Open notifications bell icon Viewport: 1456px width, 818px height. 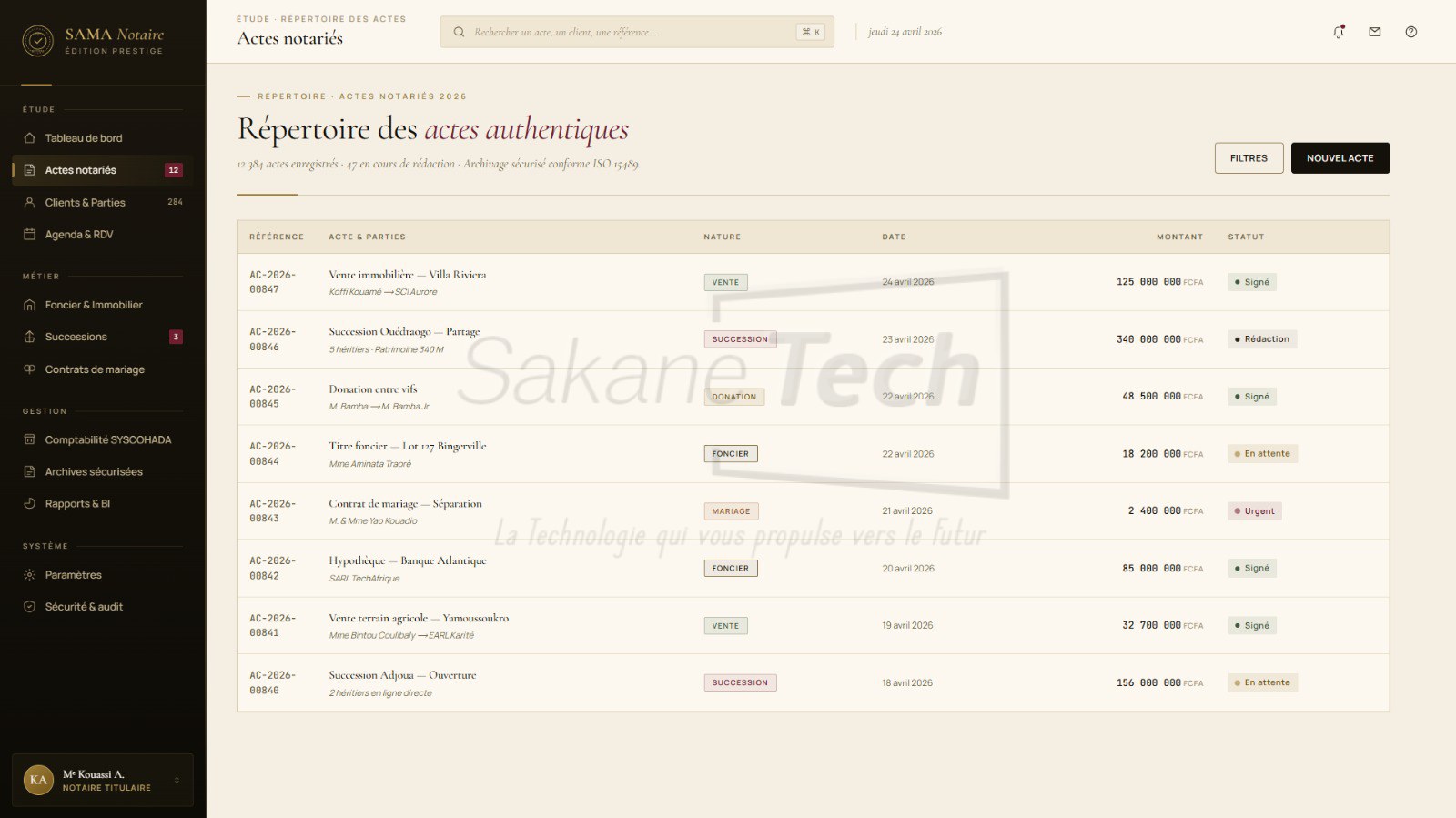point(1339,32)
